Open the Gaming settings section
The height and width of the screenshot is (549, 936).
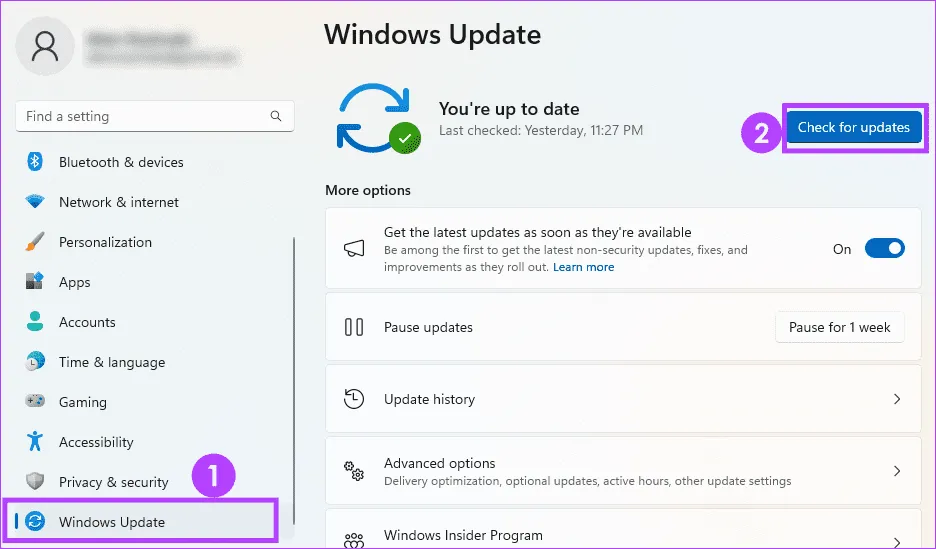[x=82, y=402]
